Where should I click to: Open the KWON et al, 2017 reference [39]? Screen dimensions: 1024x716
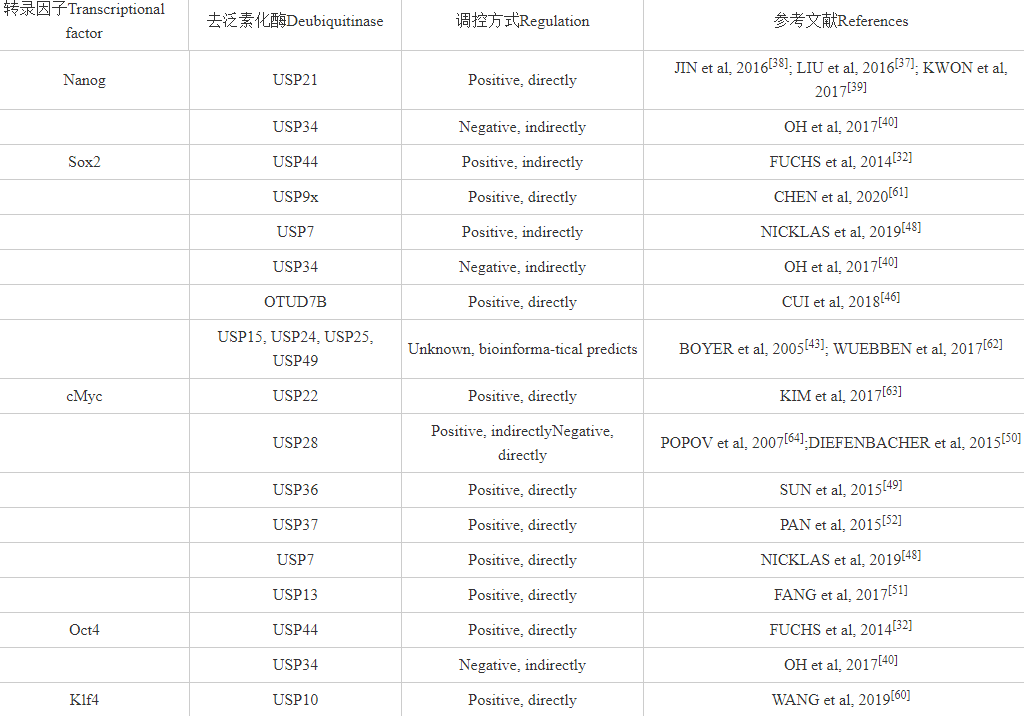click(910, 78)
